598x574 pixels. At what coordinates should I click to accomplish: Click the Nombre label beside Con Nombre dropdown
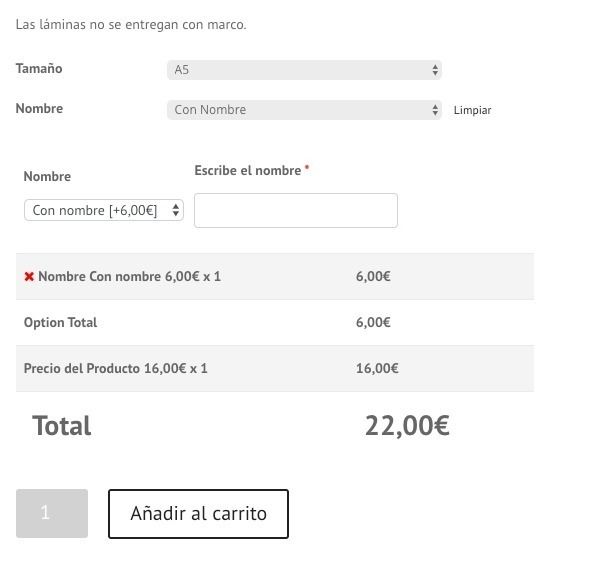point(39,109)
